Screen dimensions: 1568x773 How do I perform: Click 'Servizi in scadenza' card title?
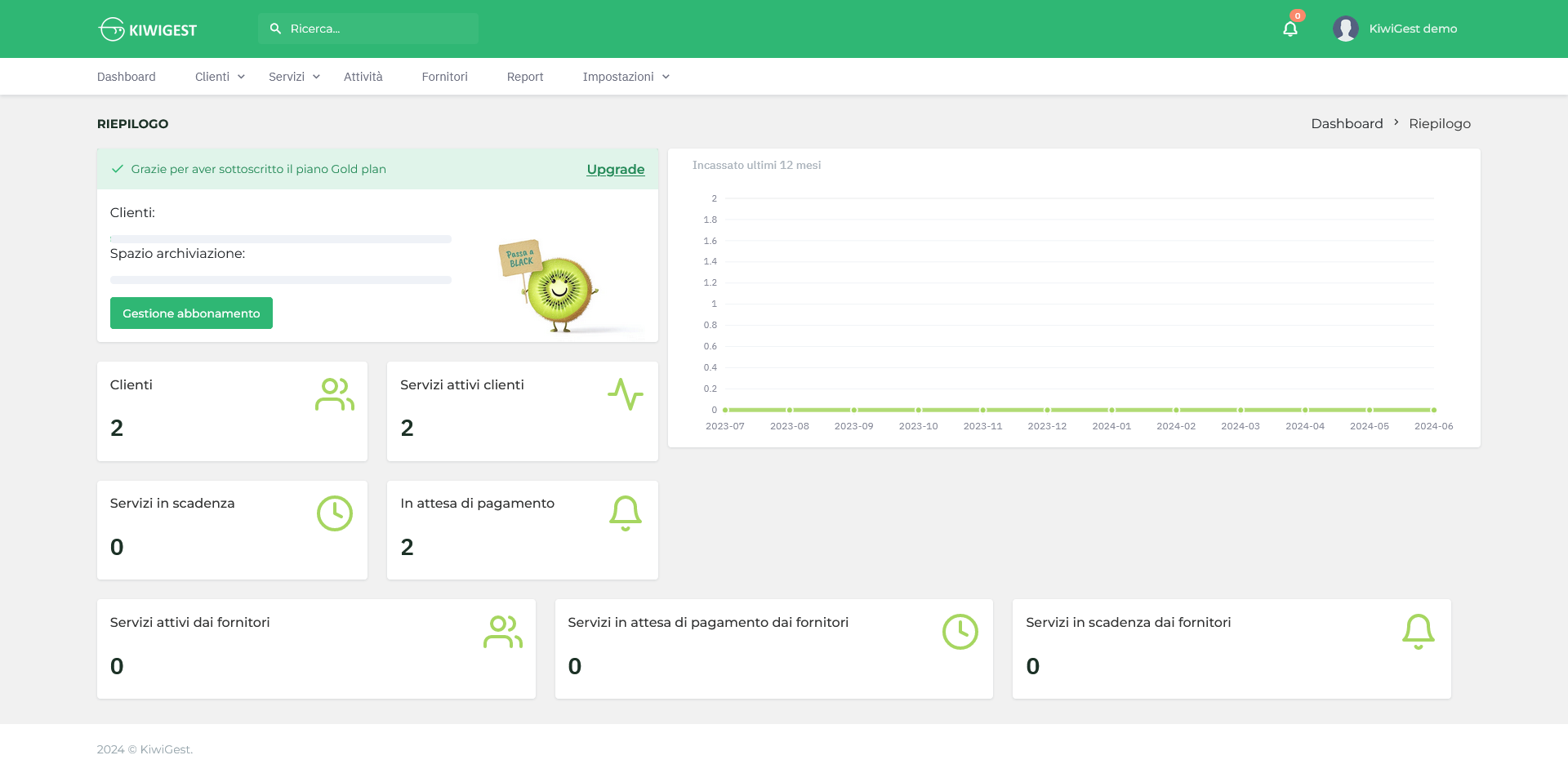click(x=172, y=504)
